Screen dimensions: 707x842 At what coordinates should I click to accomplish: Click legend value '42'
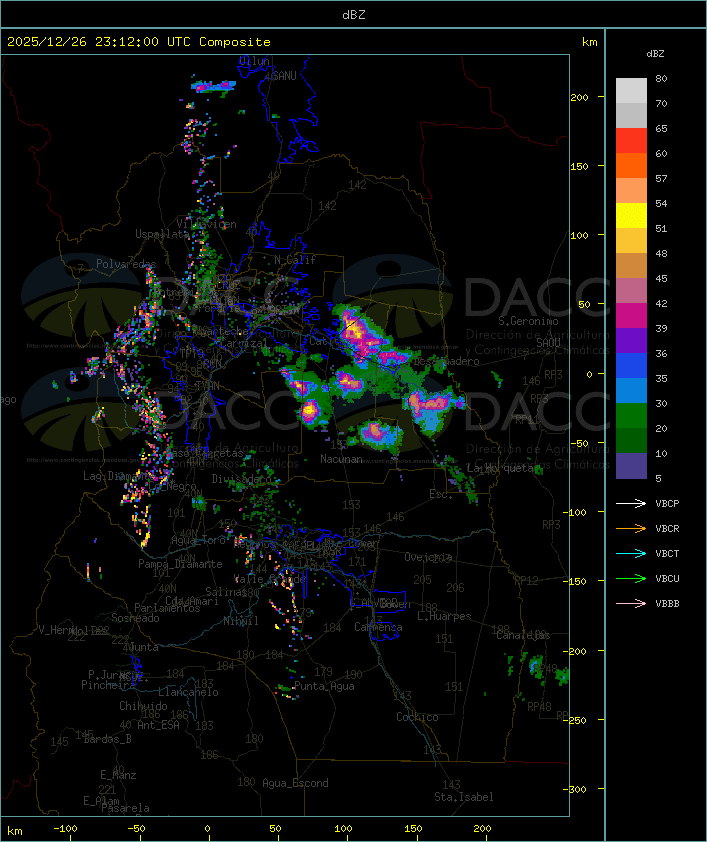click(x=661, y=303)
